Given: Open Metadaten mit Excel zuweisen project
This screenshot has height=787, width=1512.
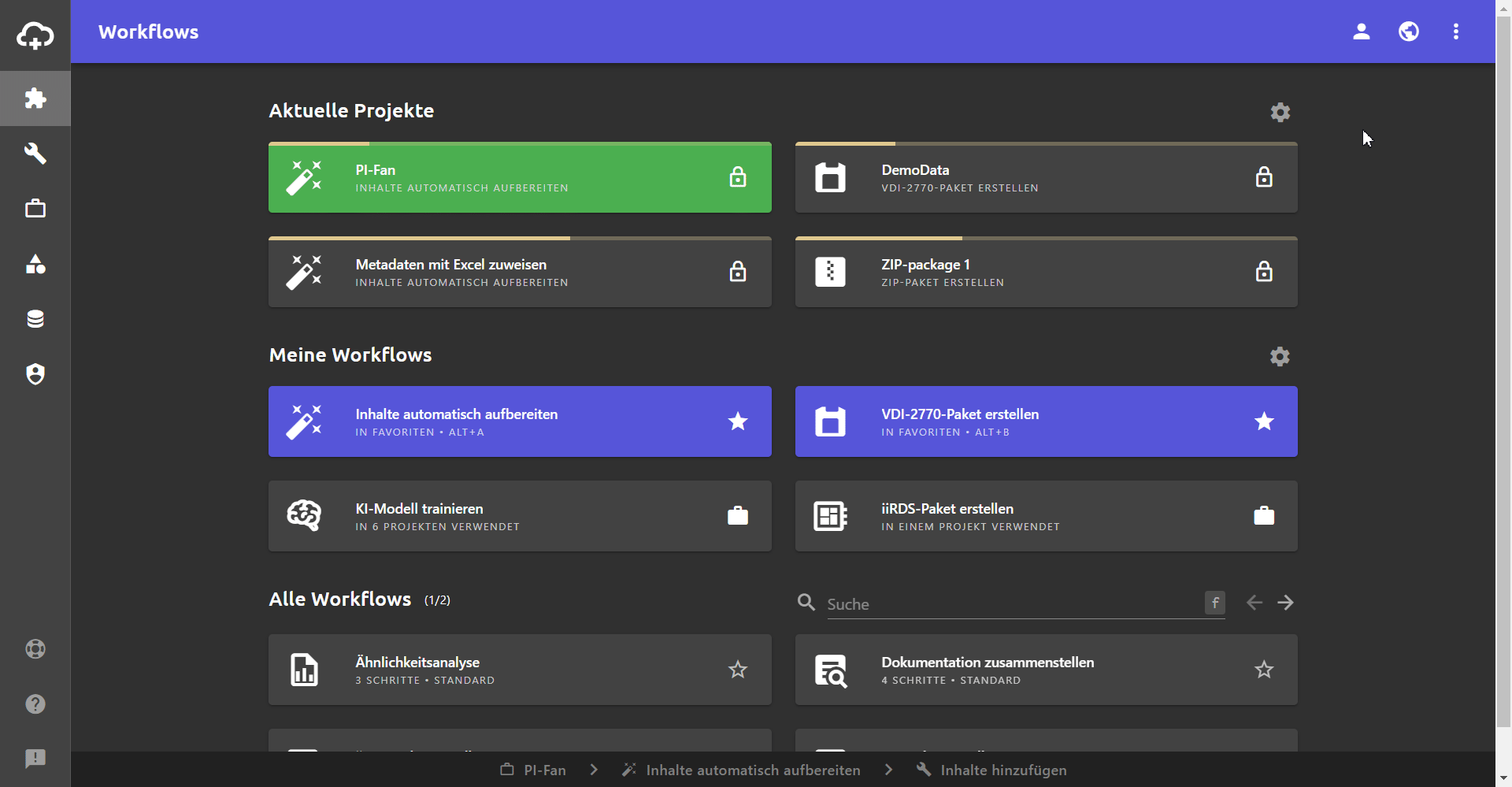Looking at the screenshot, I should [x=520, y=273].
